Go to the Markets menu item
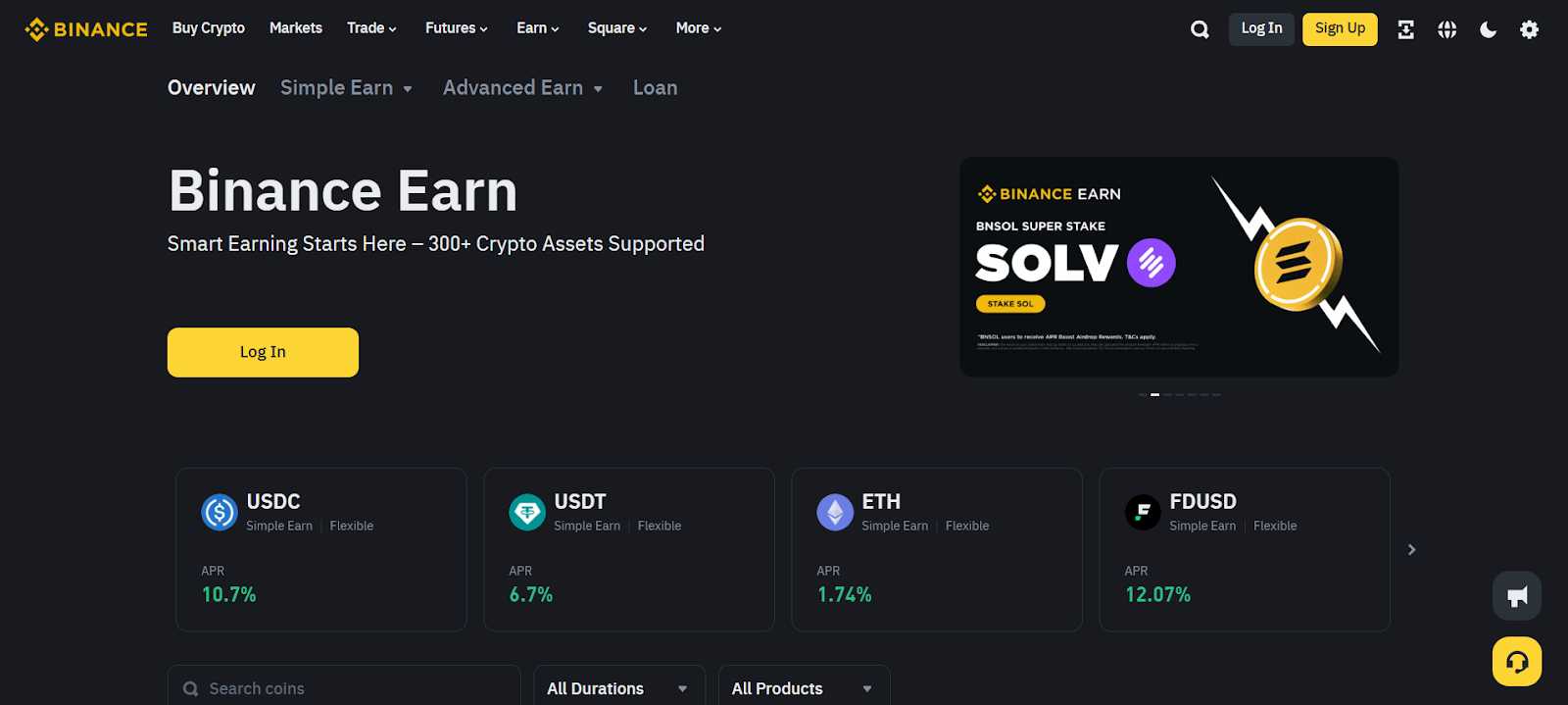 (x=295, y=28)
